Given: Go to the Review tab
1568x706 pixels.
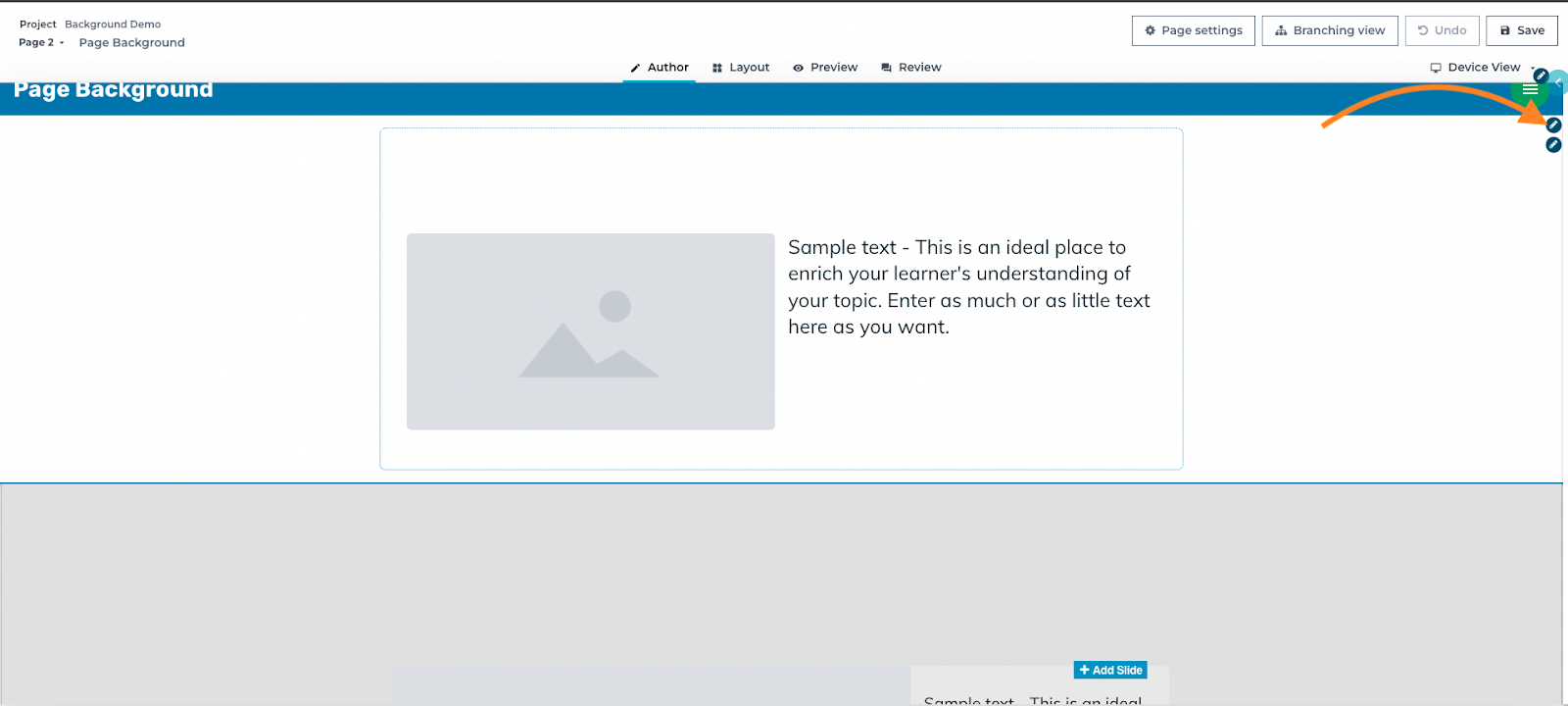Looking at the screenshot, I should (x=911, y=68).
